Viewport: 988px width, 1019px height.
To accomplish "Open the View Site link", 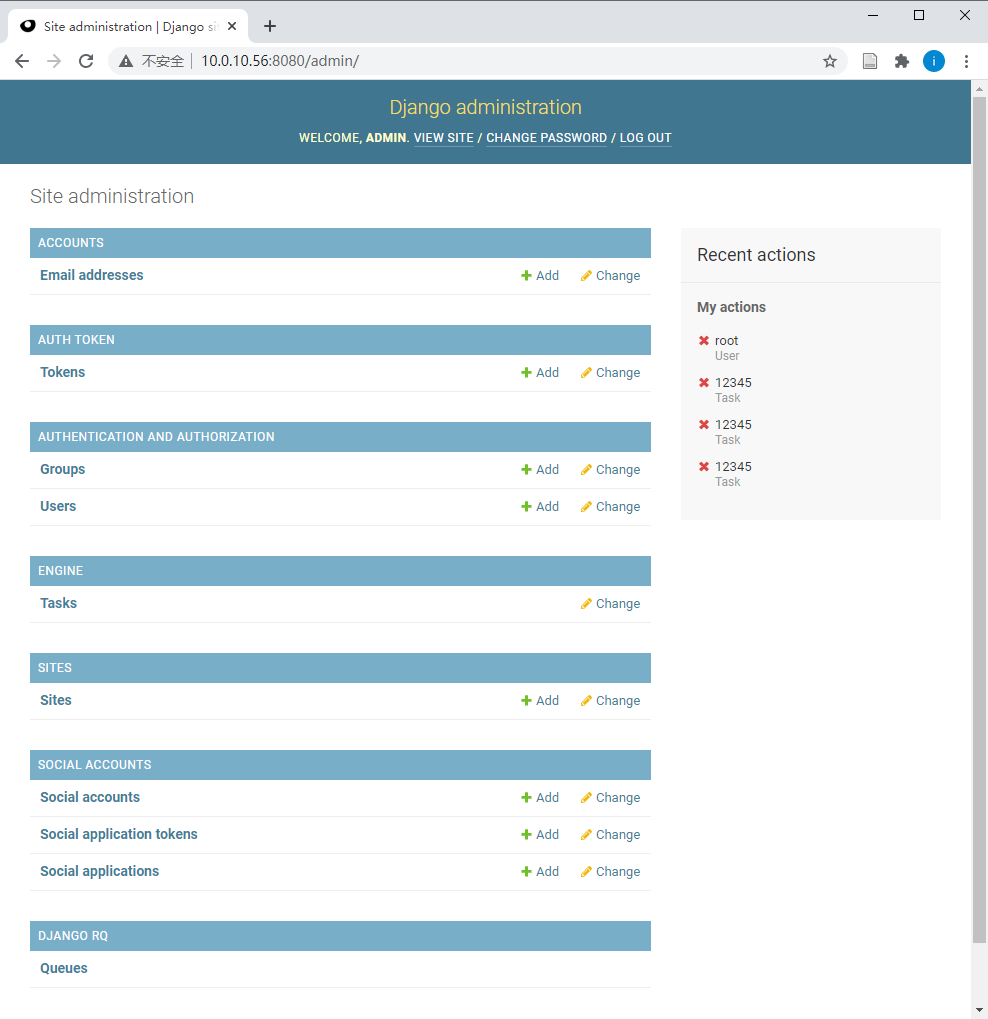I will point(443,138).
